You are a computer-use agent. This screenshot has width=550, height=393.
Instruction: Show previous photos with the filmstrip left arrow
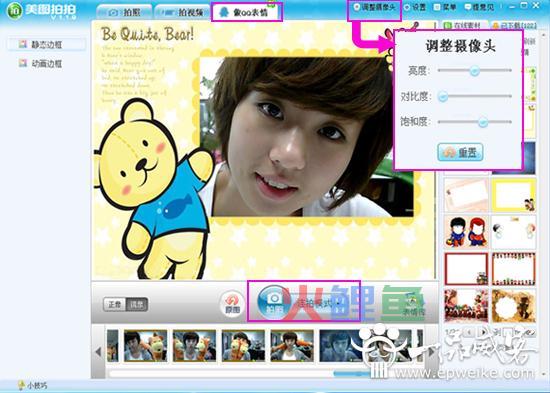(x=98, y=352)
